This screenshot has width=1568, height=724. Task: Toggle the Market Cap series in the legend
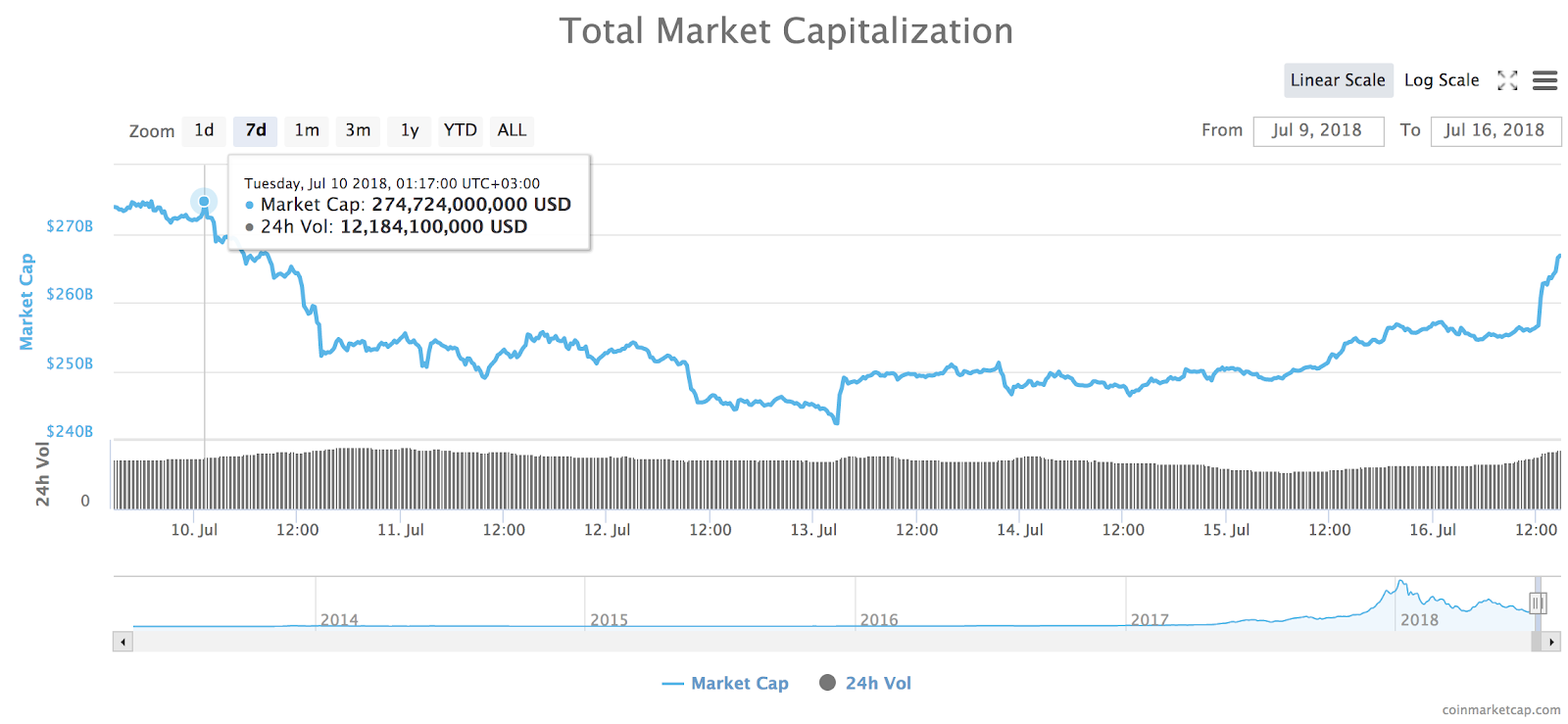click(x=725, y=683)
